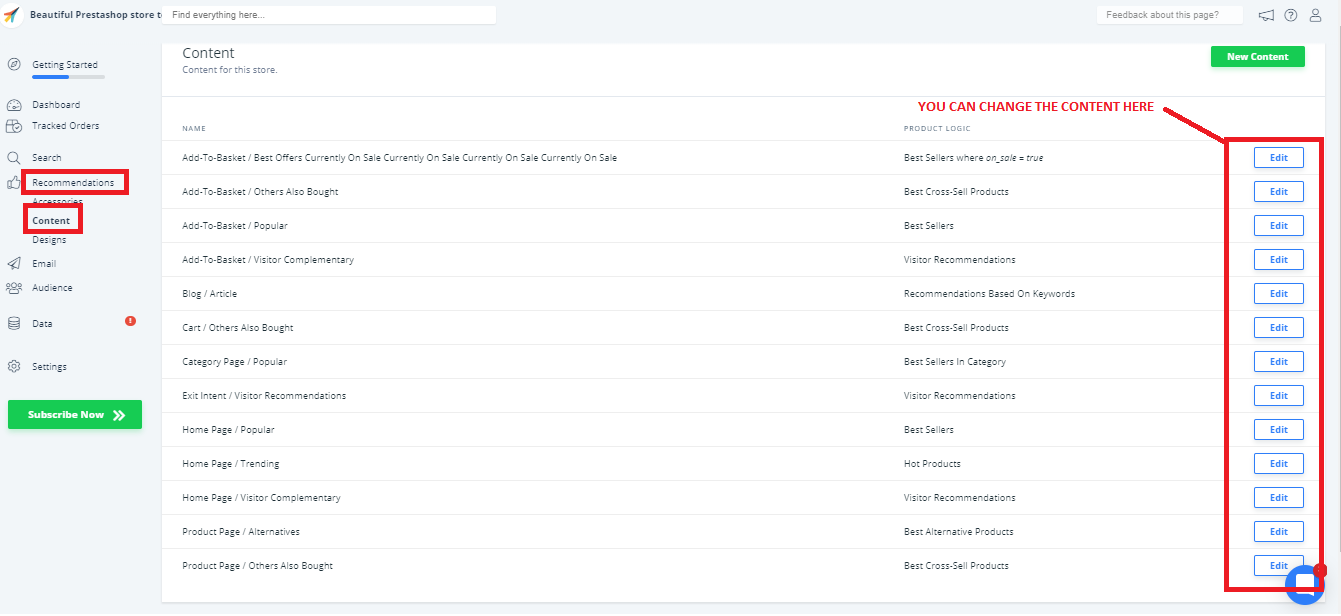The height and width of the screenshot is (616, 1341).
Task: Edit the Home Page / Trending content
Action: click(1278, 464)
